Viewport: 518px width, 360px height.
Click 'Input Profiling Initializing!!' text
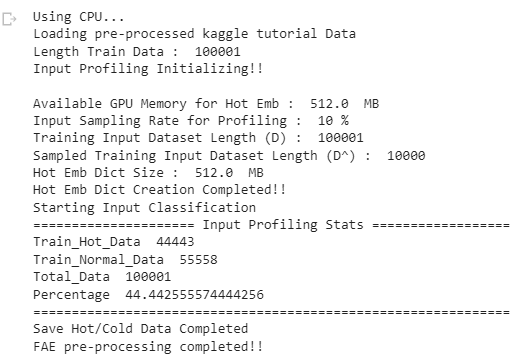(x=148, y=69)
